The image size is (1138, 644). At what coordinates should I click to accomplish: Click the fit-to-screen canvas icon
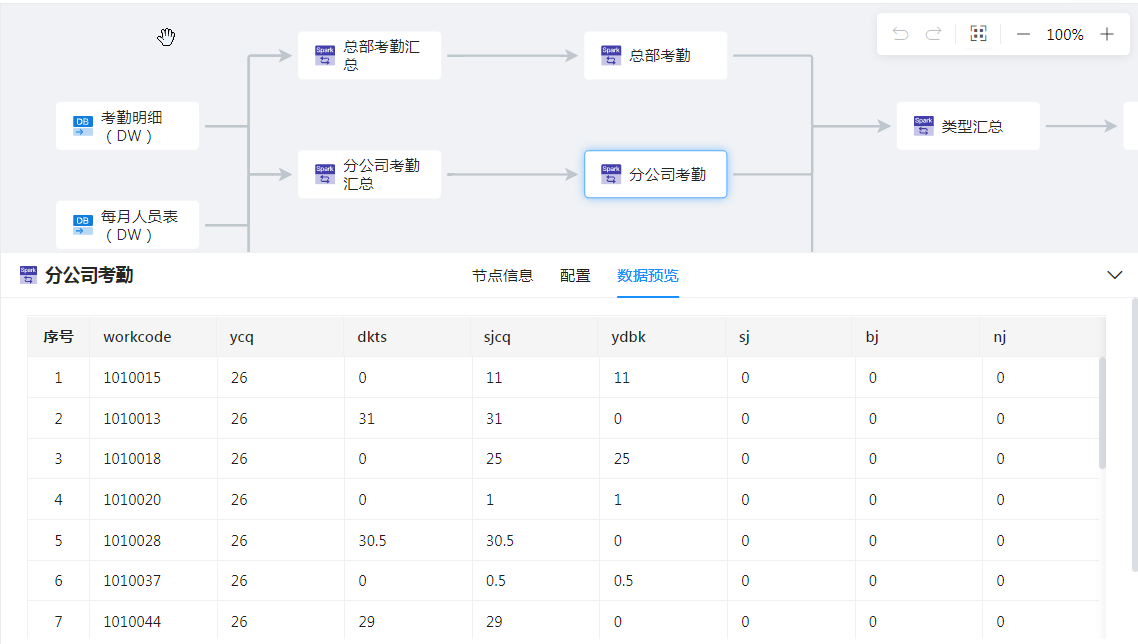(978, 35)
